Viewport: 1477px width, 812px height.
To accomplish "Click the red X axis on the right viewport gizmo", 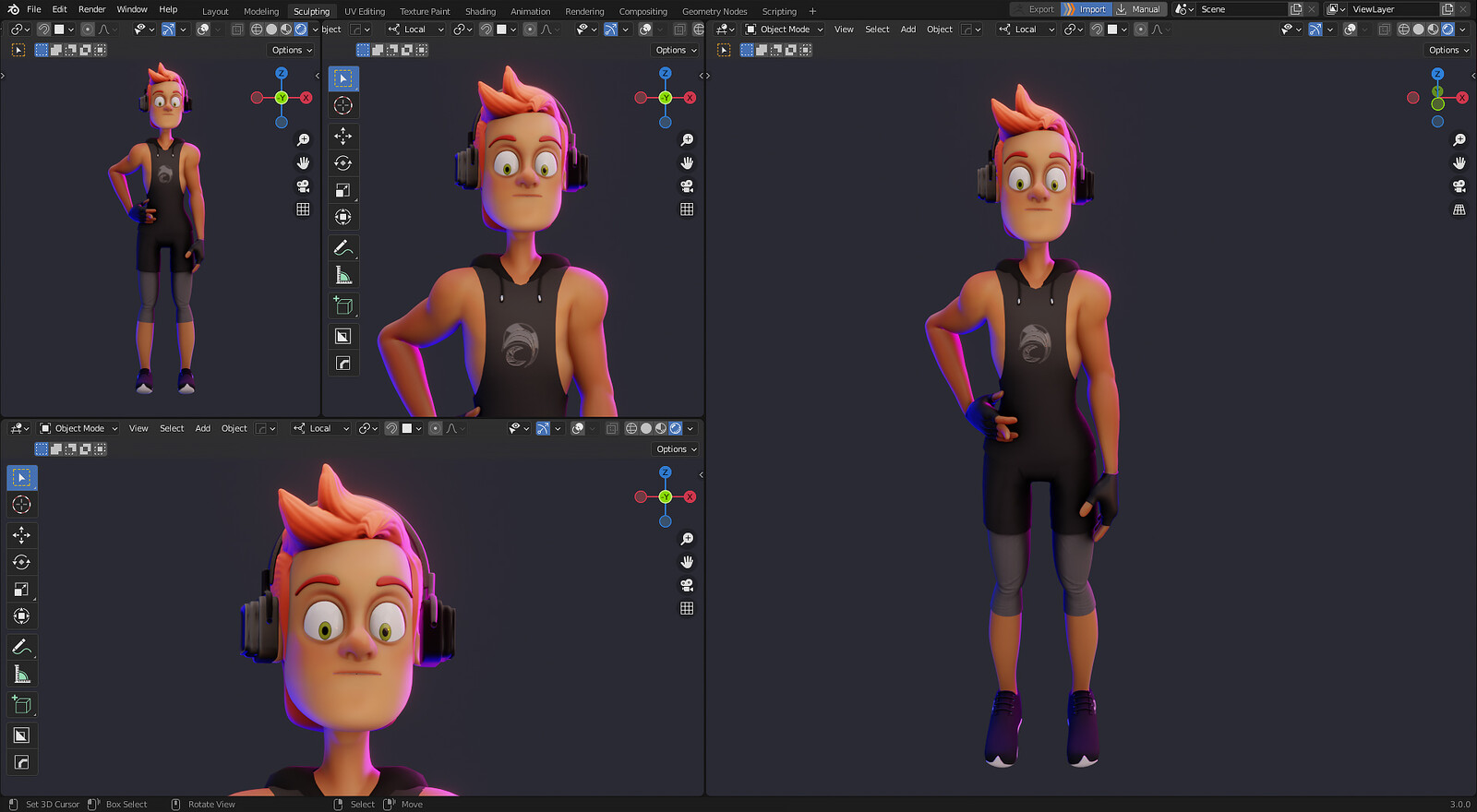I will [x=1462, y=98].
